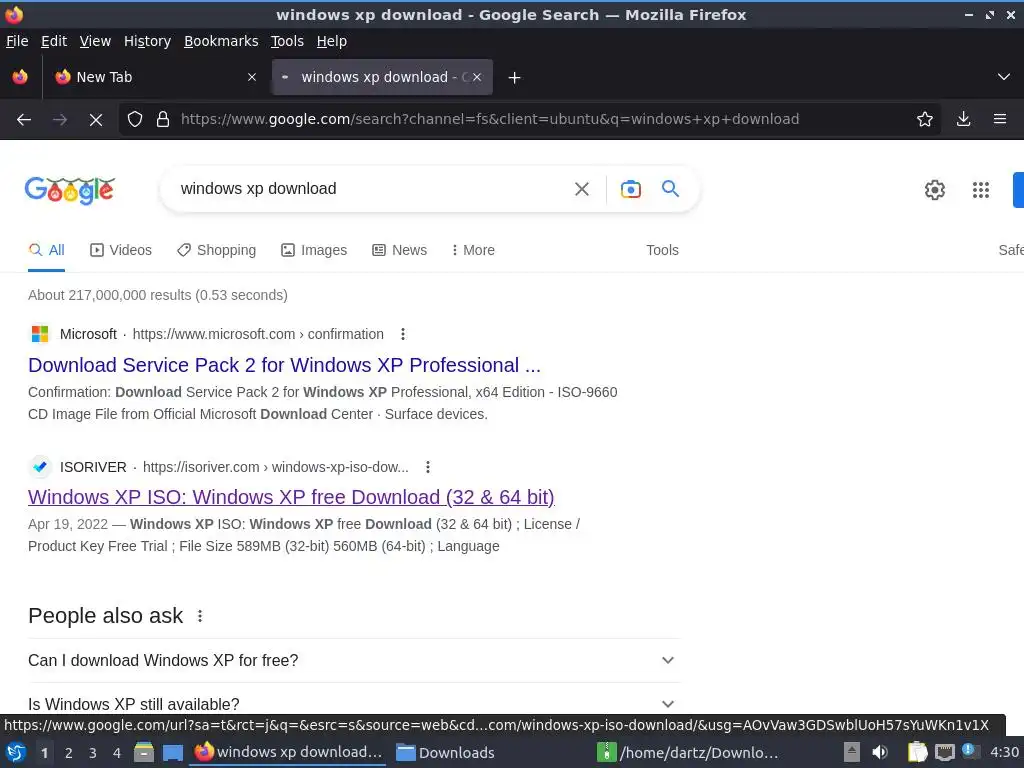The width and height of the screenshot is (1024, 768).
Task: Select the News results tab
Action: pyautogui.click(x=399, y=250)
